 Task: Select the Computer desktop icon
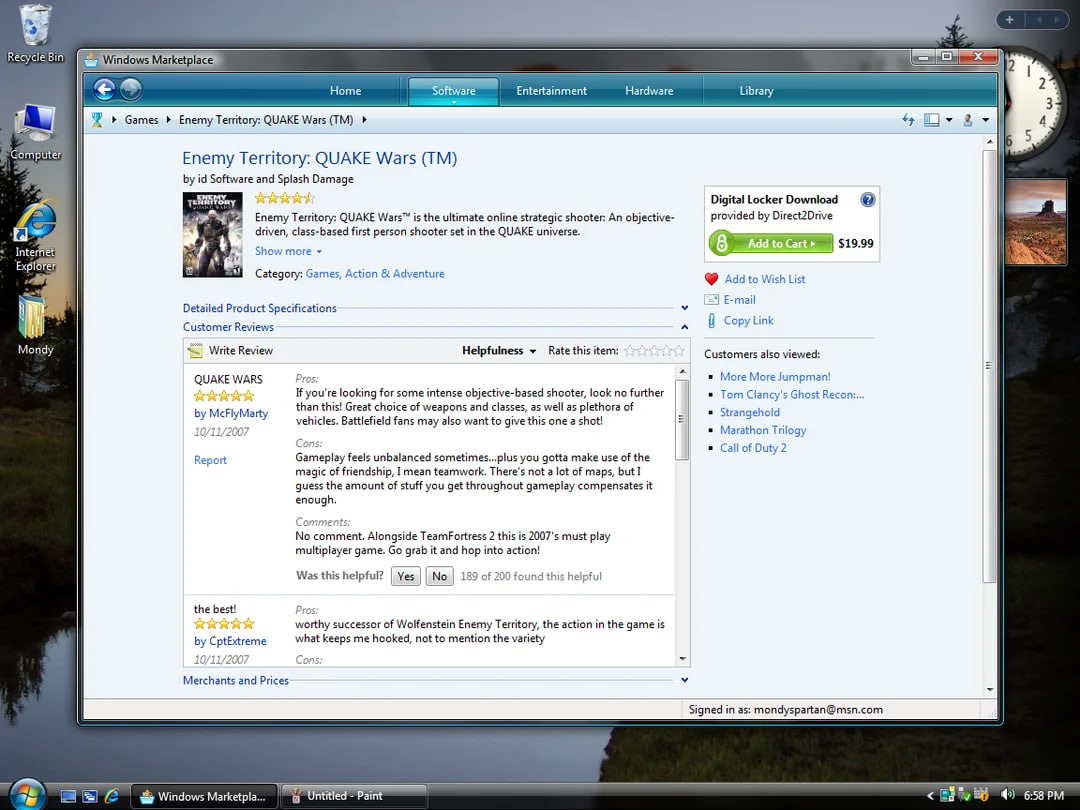pos(35,132)
